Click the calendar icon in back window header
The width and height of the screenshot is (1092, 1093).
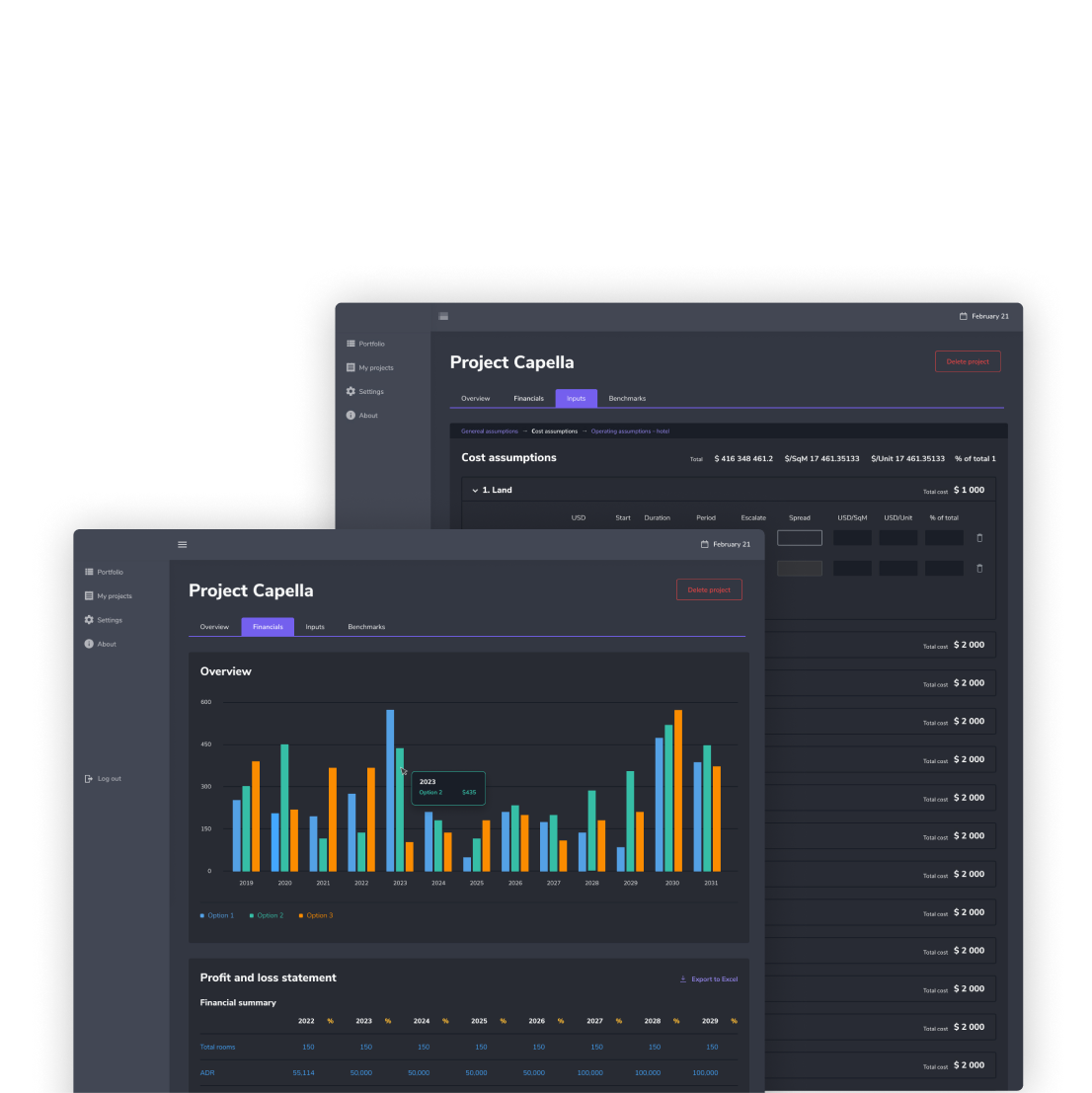[x=963, y=317]
